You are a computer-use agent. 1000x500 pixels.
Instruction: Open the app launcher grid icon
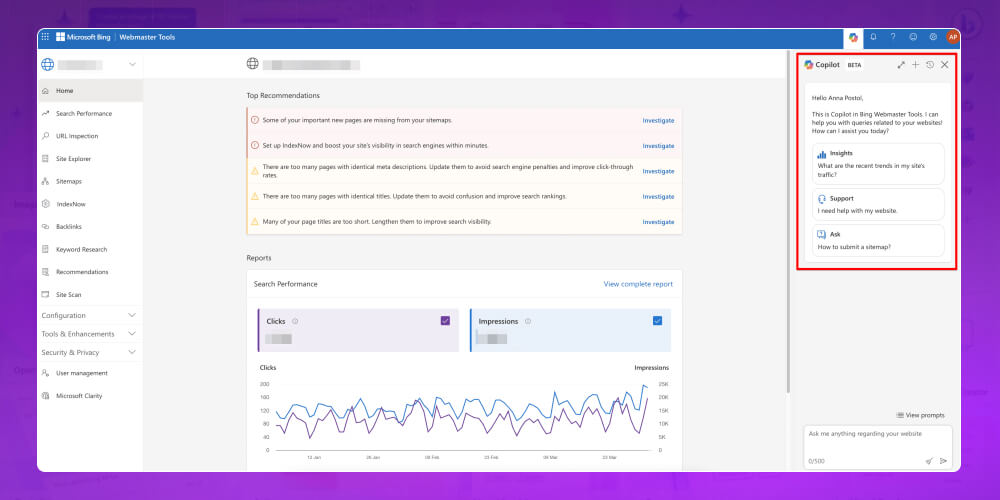[45, 37]
